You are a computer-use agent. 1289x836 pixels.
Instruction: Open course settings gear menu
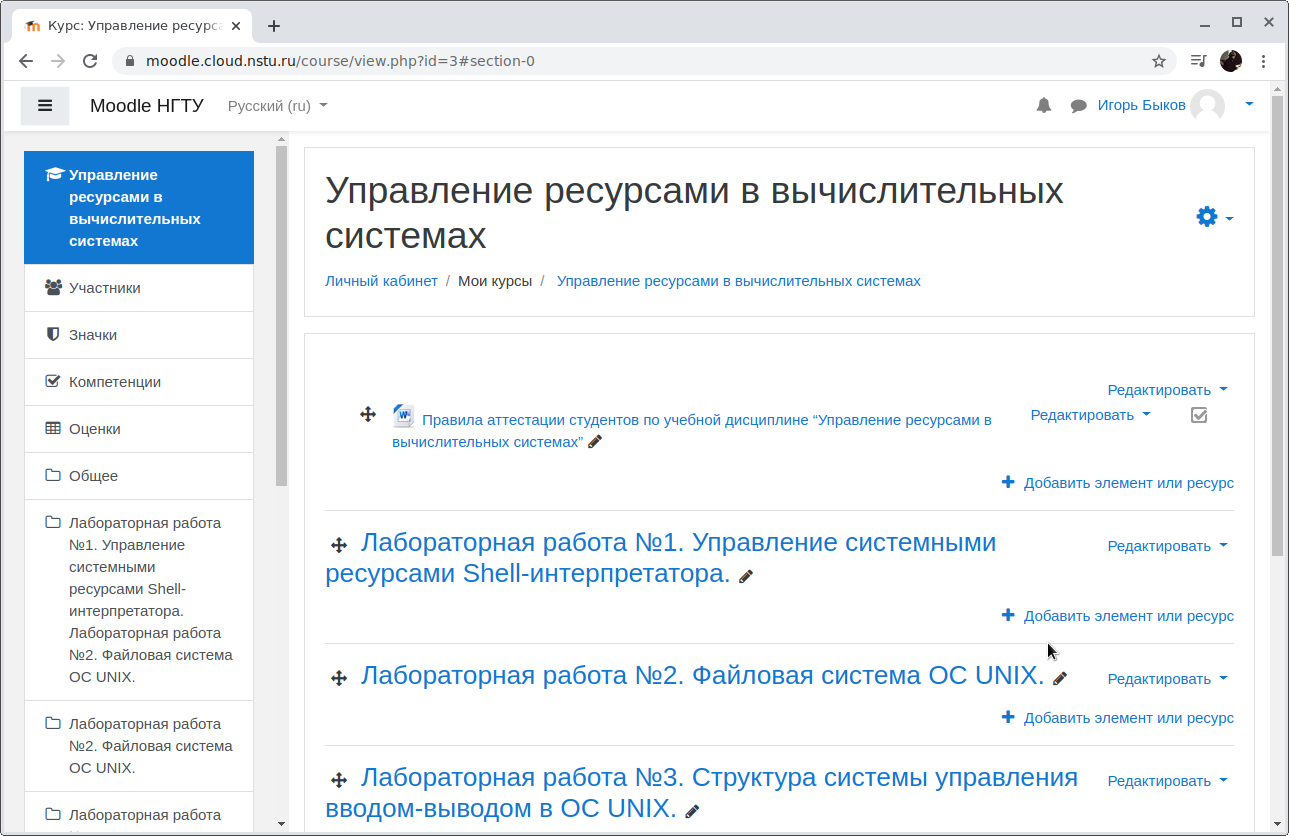1214,217
